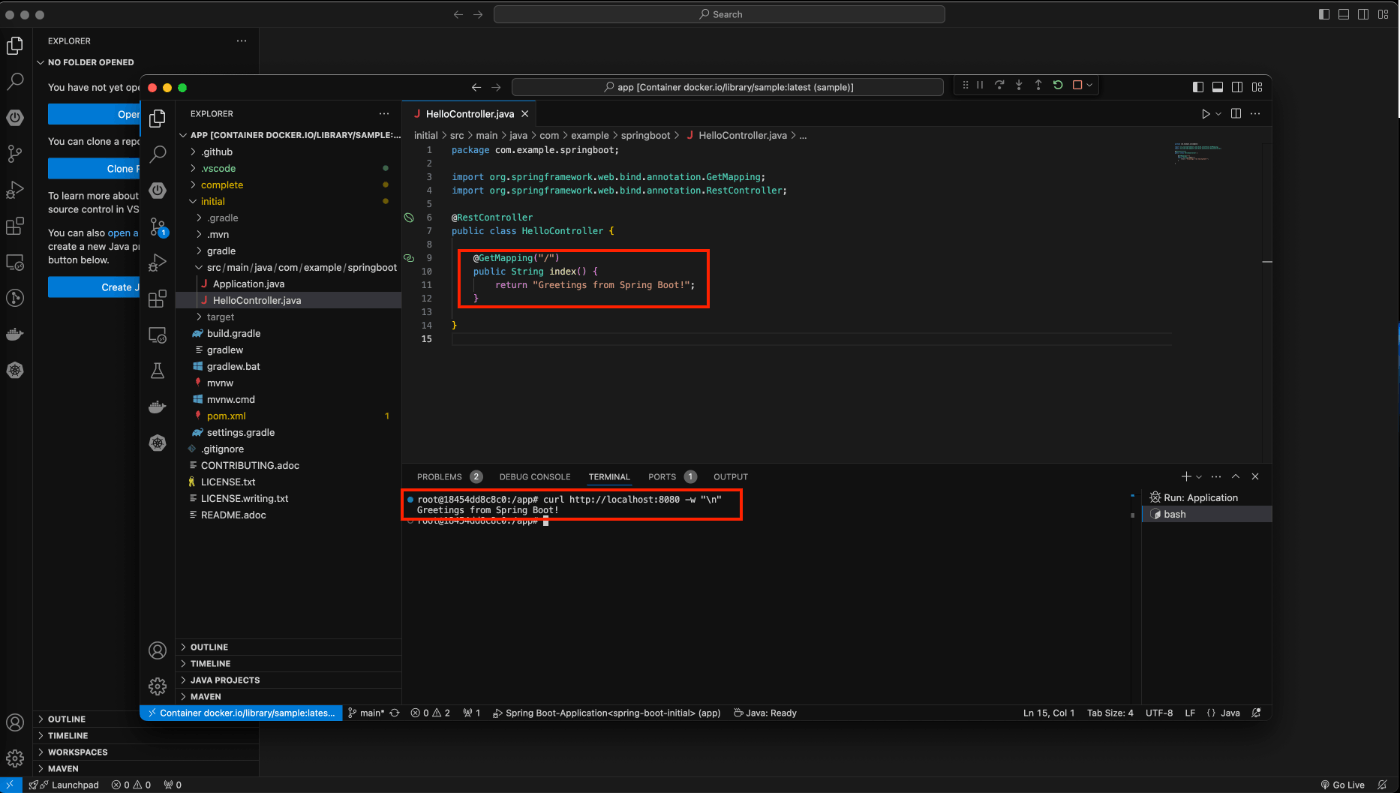Open dropdown next to debug stop button

tap(1089, 86)
